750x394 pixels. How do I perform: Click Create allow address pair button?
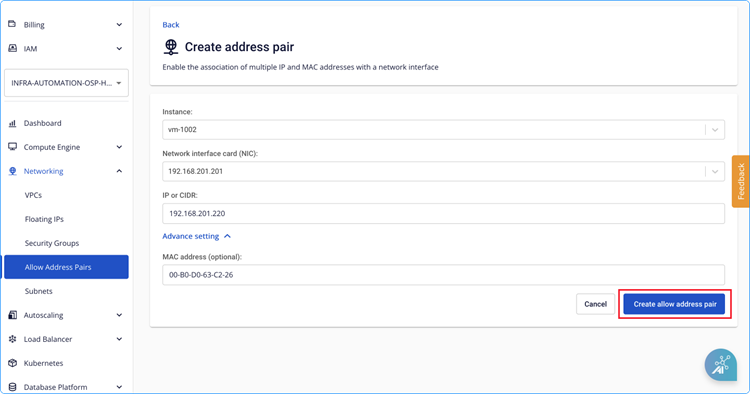click(674, 304)
